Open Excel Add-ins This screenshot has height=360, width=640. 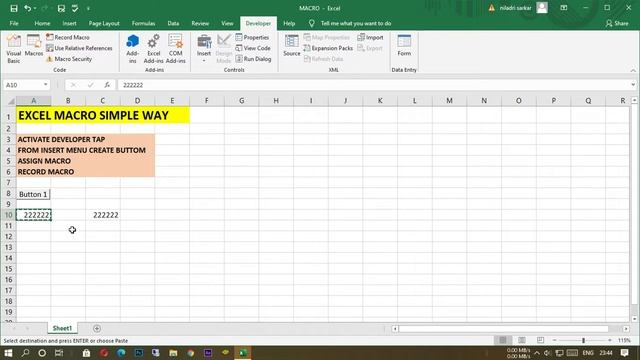[x=153, y=49]
